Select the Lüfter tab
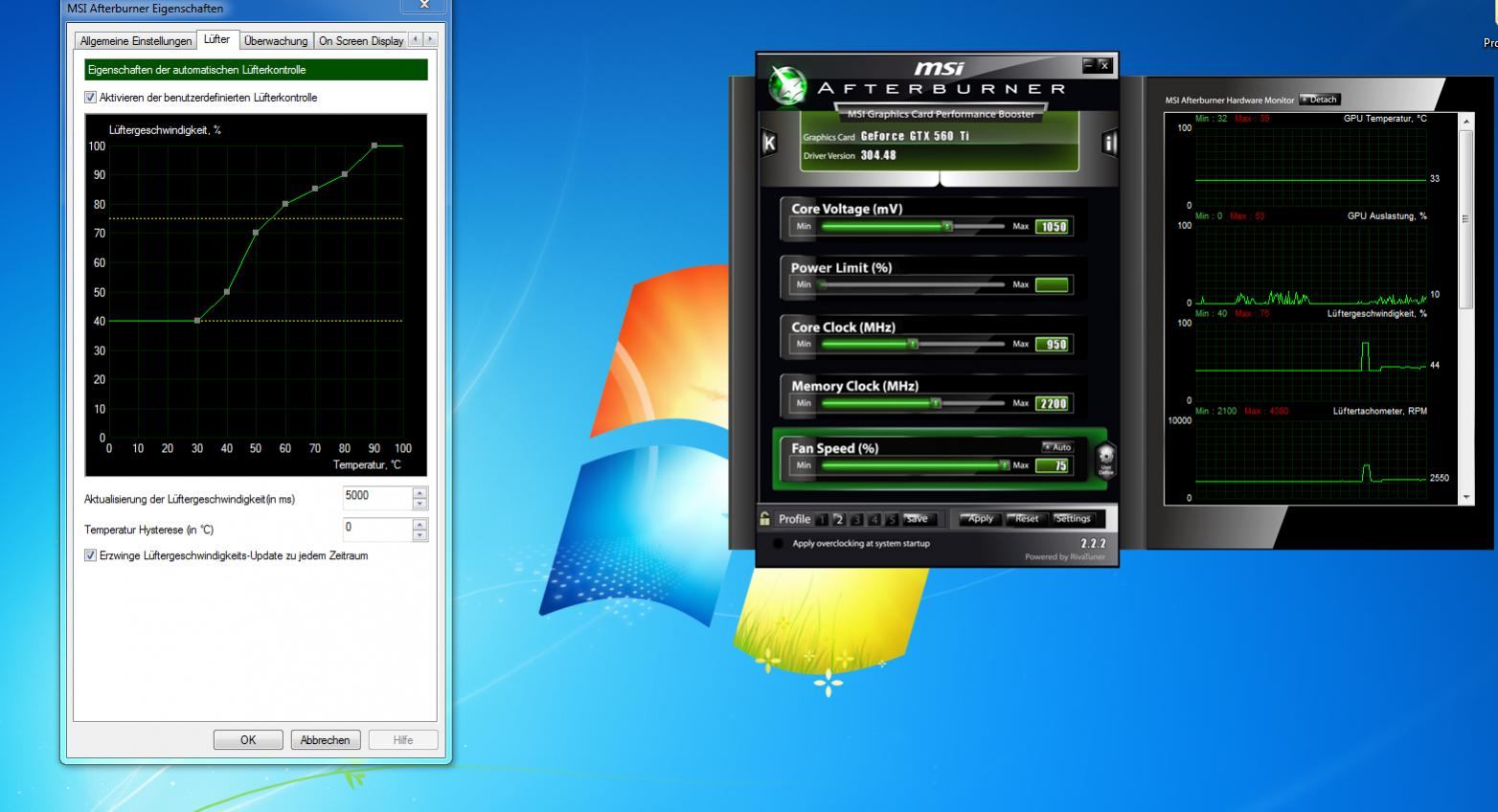1498x812 pixels. (x=216, y=39)
